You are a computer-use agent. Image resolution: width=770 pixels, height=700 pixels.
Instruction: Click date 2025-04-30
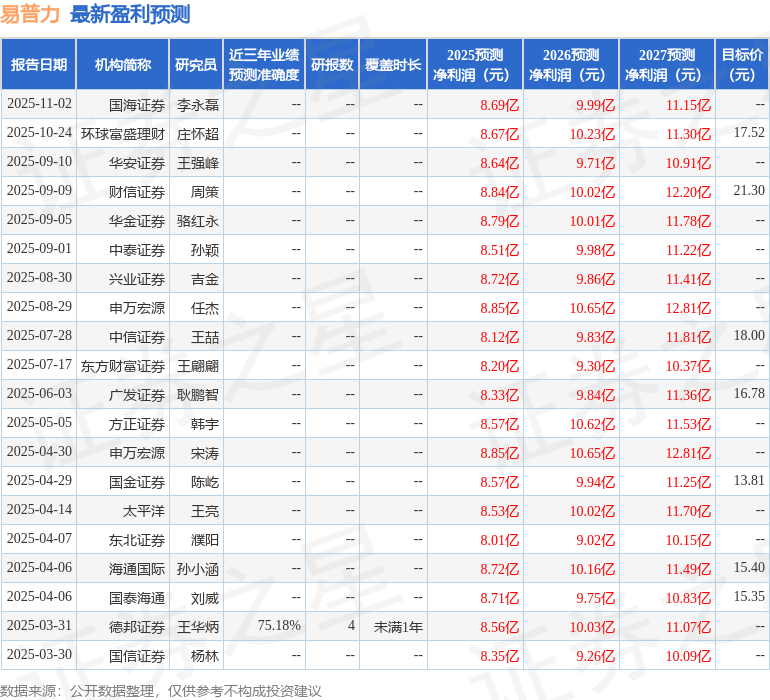click(39, 451)
